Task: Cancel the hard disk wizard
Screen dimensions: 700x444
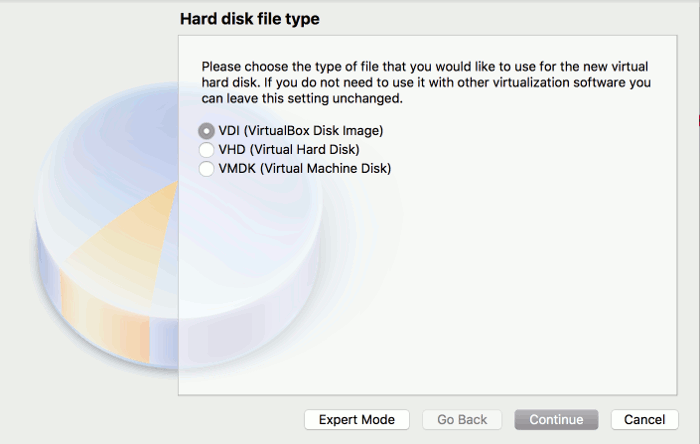Action: point(645,420)
